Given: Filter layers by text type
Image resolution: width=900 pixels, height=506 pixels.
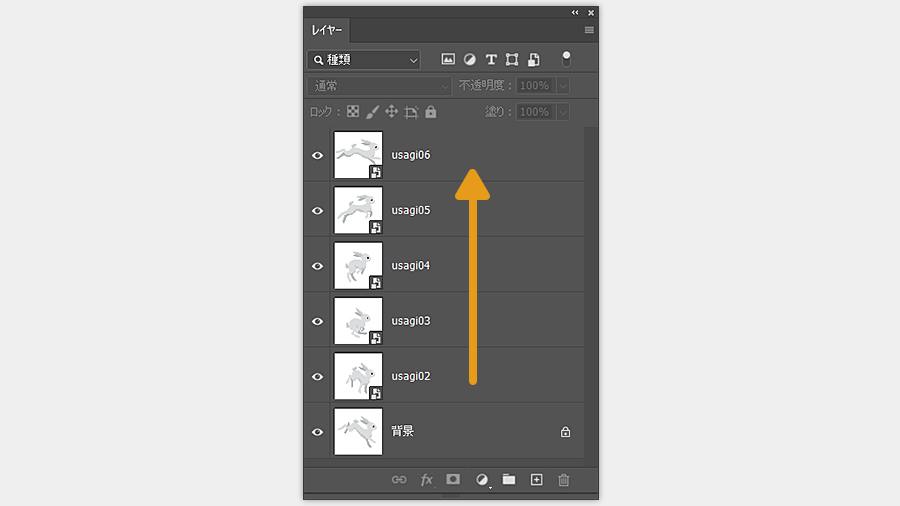Looking at the screenshot, I should (x=491, y=59).
